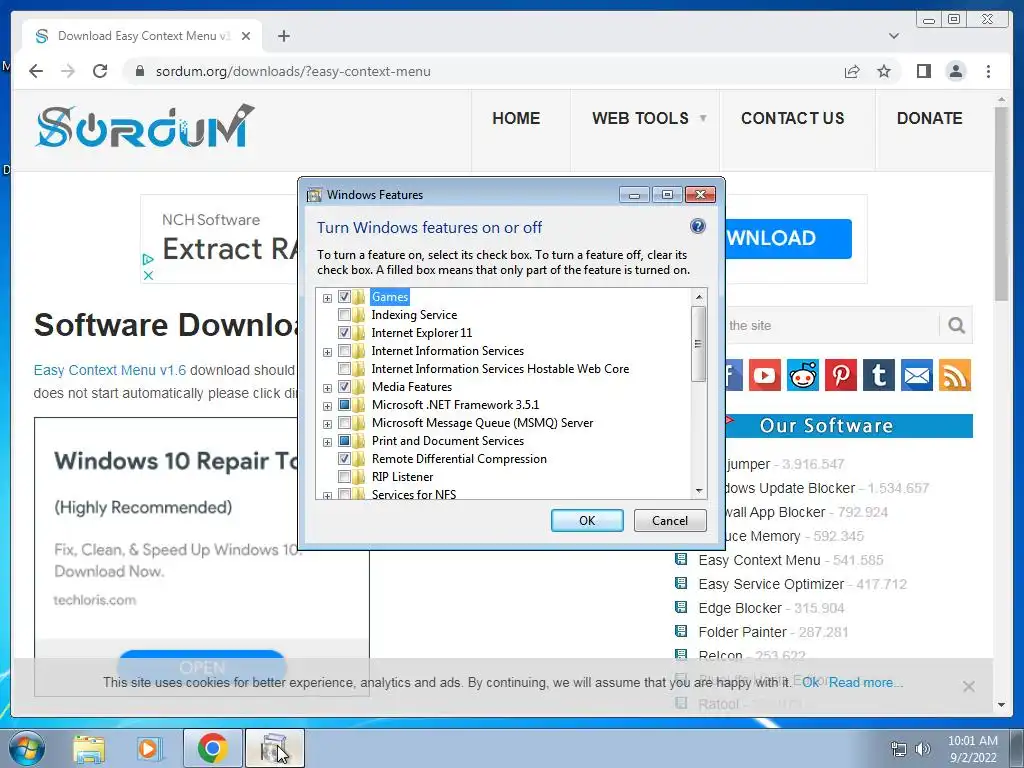
Task: Expand Print and Document Services node
Action: [327, 441]
